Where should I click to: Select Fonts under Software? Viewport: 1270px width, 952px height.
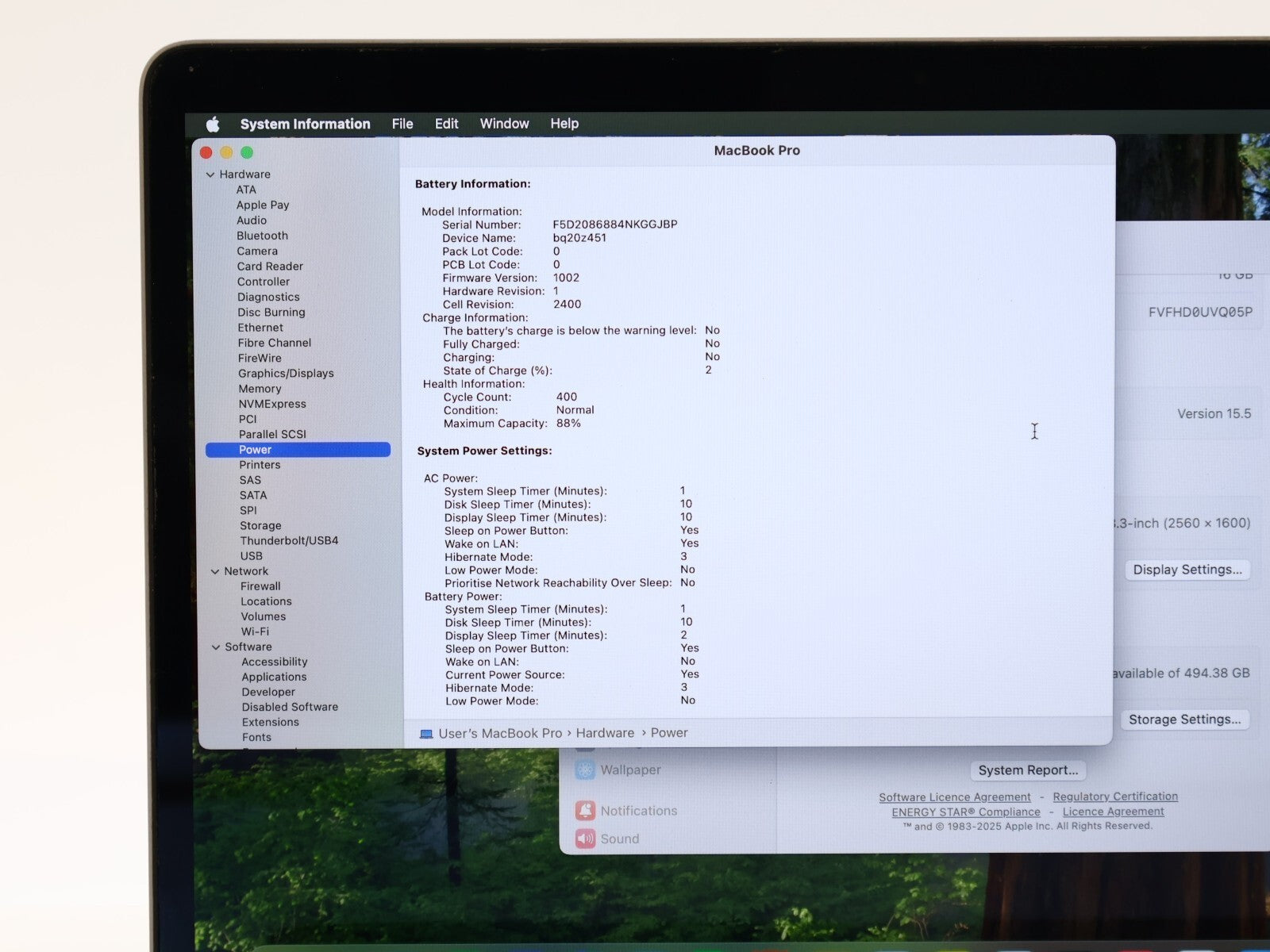(x=256, y=737)
